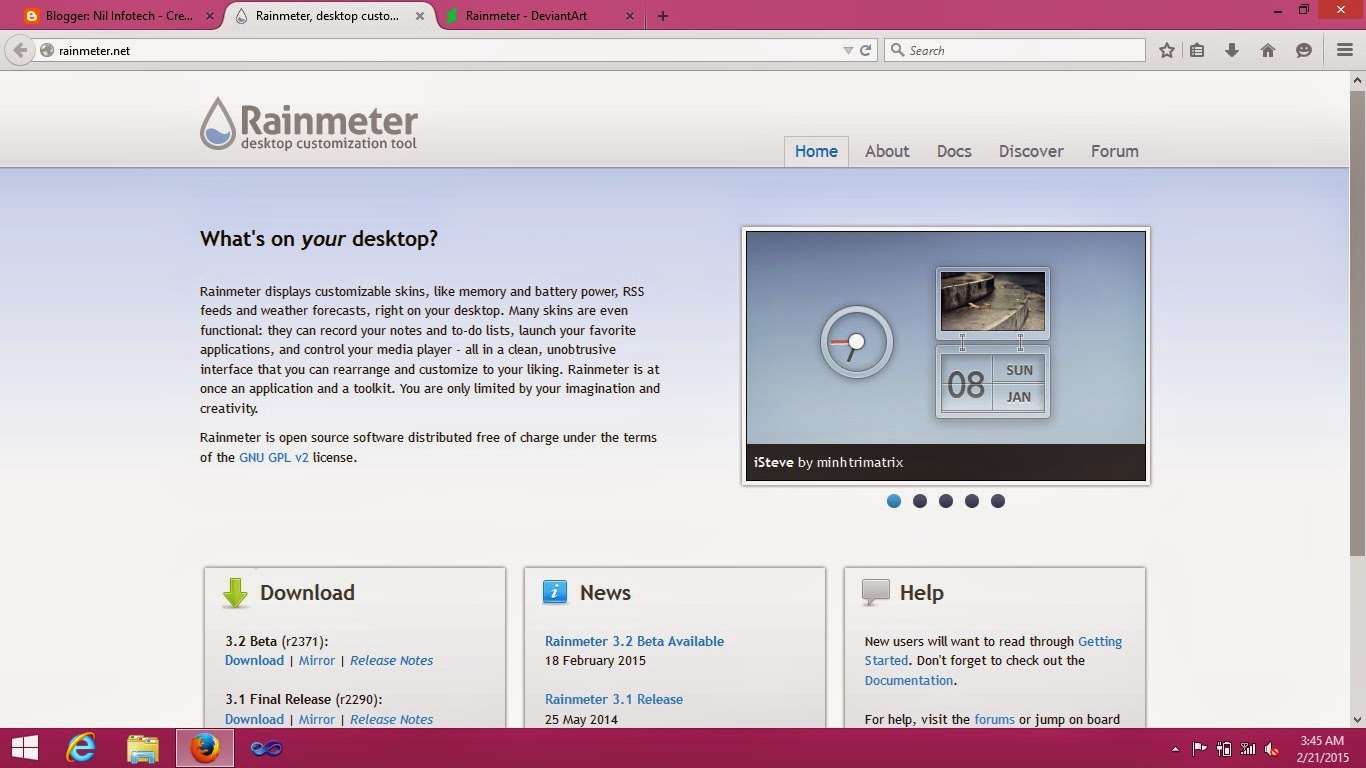Expand the search dropdown arrow in address bar
This screenshot has height=768, width=1366.
coord(847,49)
